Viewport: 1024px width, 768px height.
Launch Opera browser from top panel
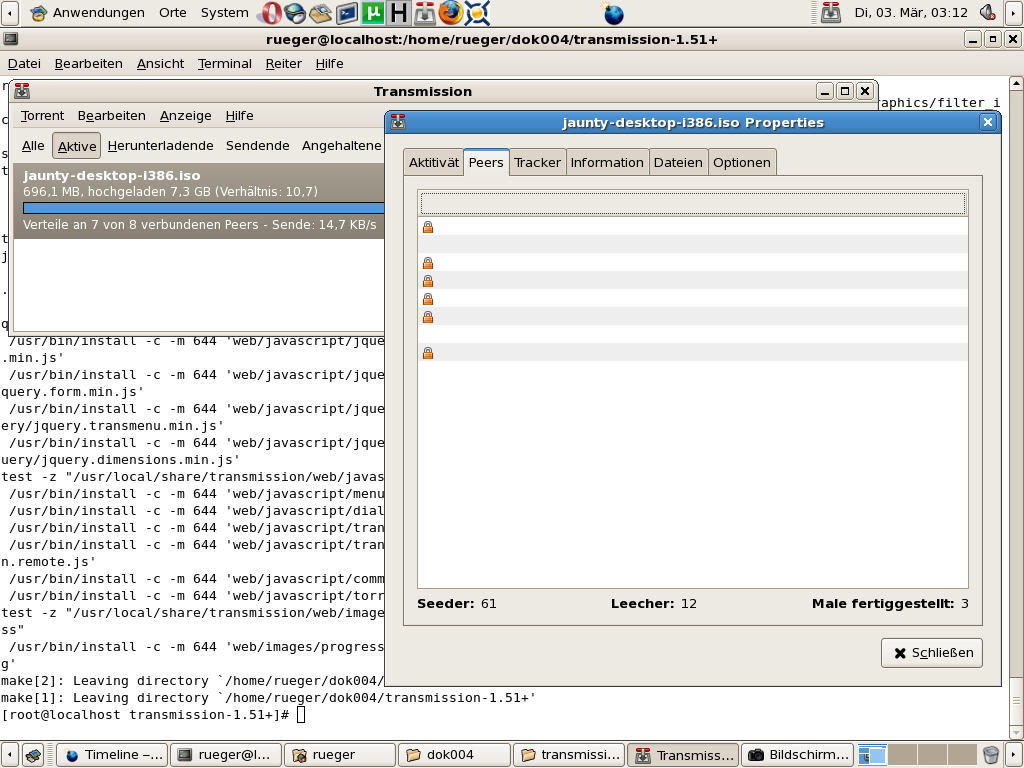[269, 12]
